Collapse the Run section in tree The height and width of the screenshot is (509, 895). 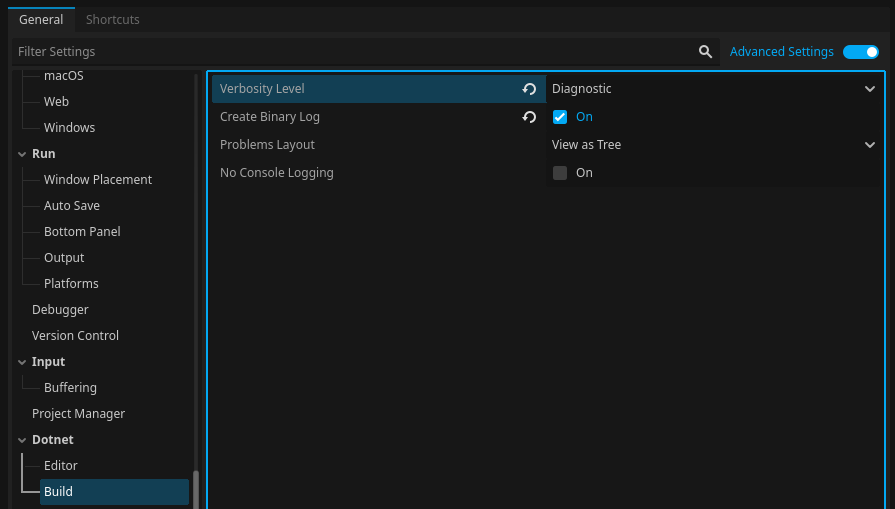23,154
